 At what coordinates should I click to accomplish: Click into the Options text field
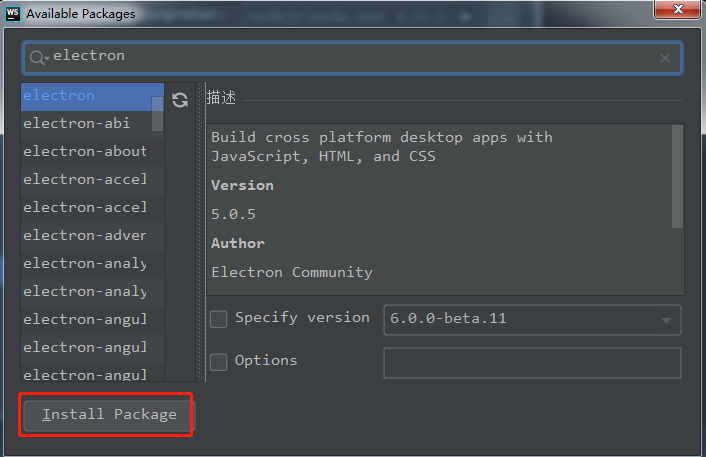point(532,362)
